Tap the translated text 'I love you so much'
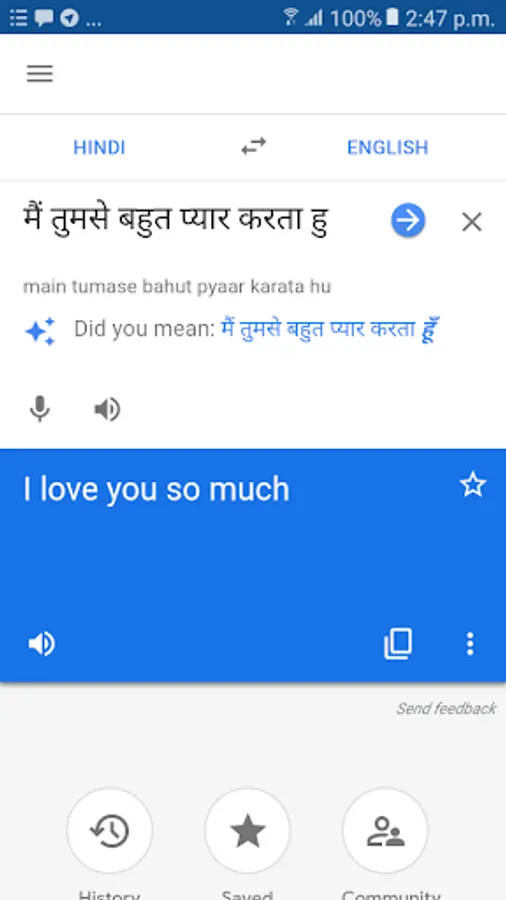 [156, 490]
